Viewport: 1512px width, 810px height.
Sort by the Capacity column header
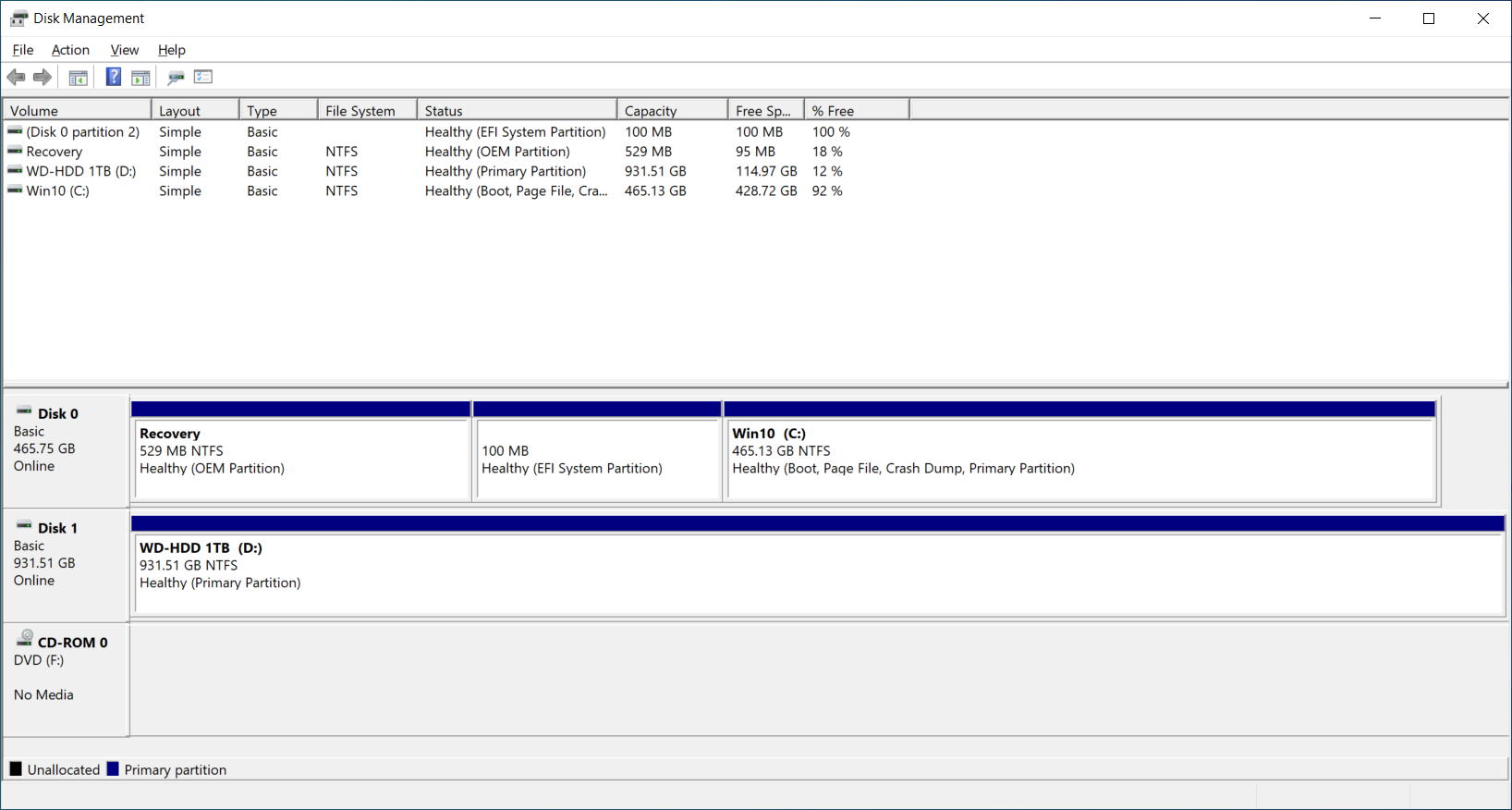point(673,110)
